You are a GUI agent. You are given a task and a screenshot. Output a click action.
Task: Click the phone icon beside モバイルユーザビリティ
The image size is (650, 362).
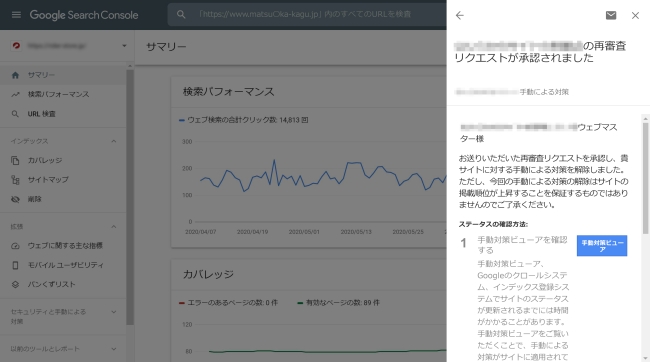pyautogui.click(x=15, y=265)
